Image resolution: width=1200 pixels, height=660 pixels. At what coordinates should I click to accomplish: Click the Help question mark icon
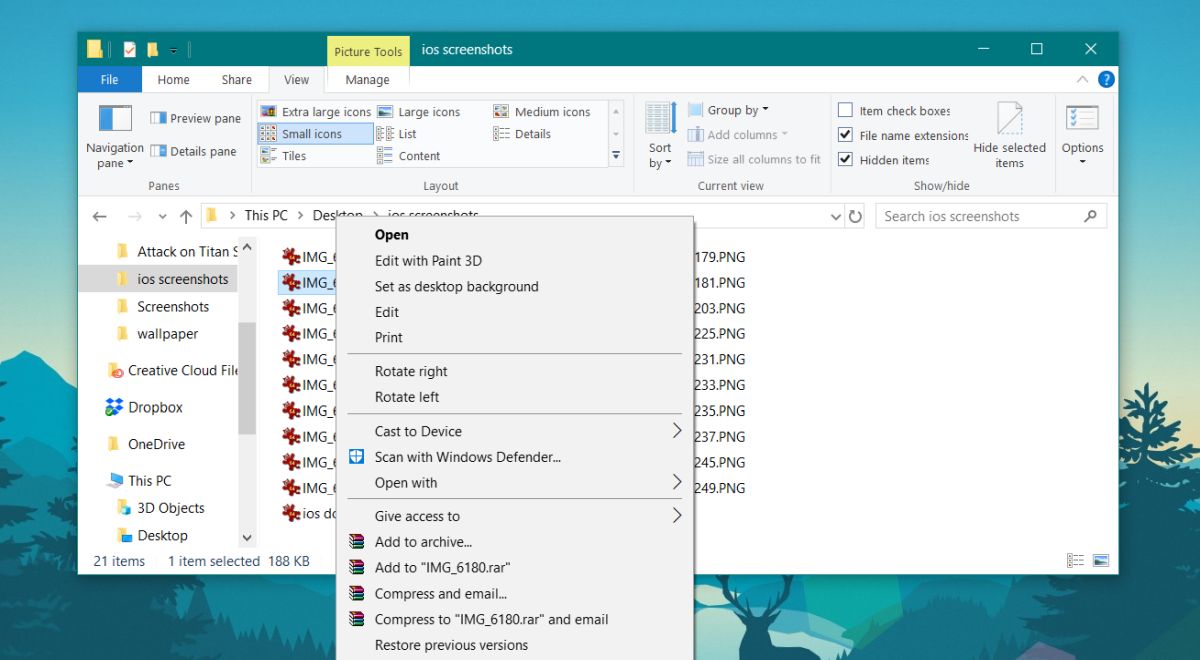coord(1106,79)
